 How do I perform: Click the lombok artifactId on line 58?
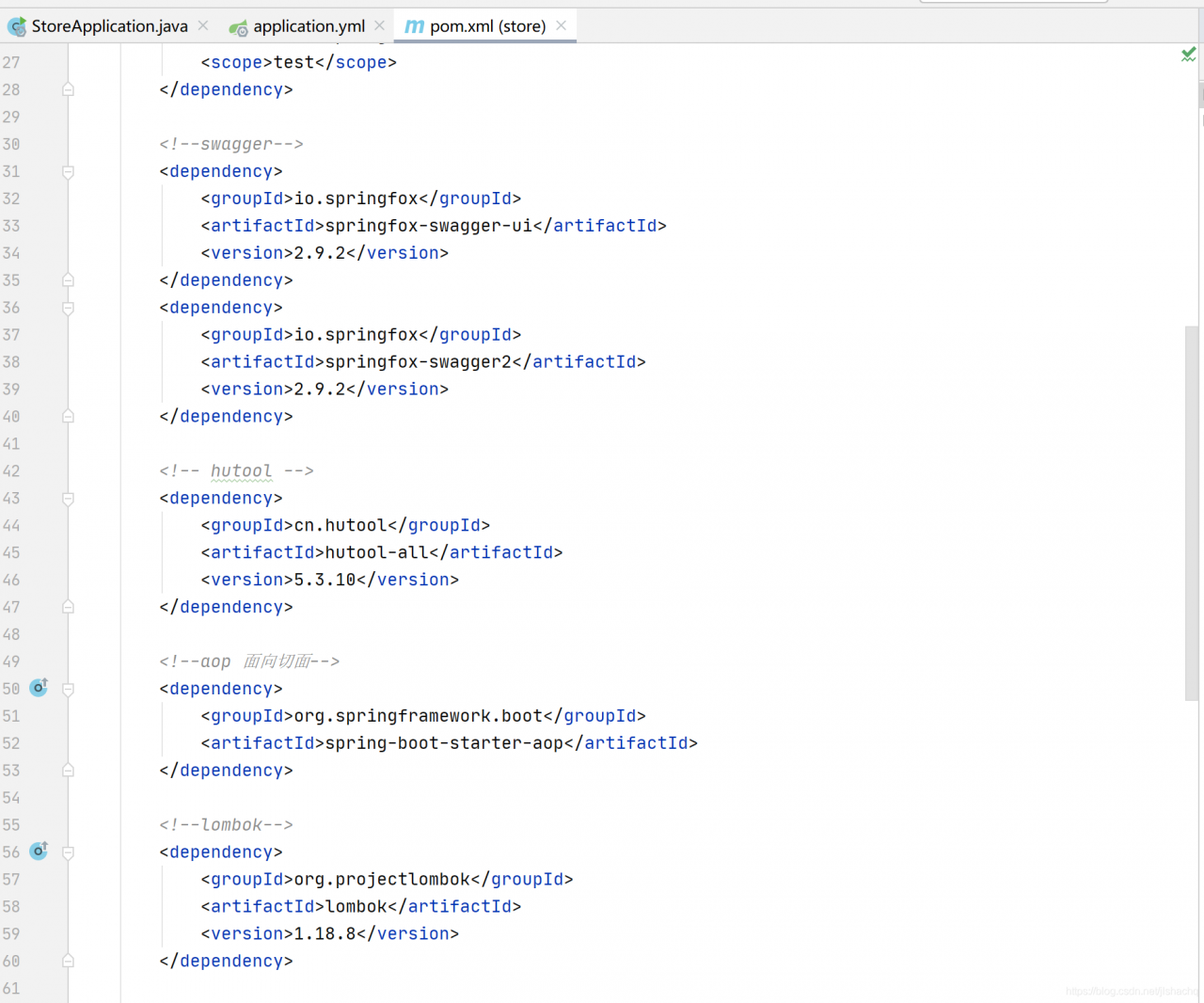(356, 907)
